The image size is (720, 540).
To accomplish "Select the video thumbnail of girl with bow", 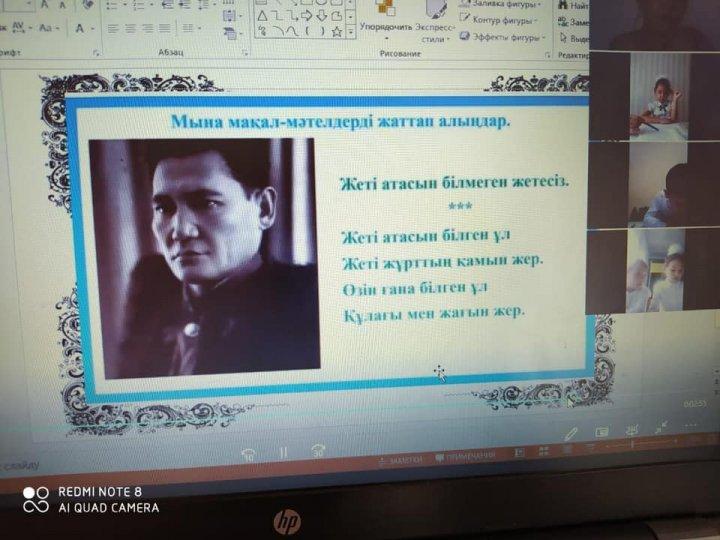I will point(659,95).
